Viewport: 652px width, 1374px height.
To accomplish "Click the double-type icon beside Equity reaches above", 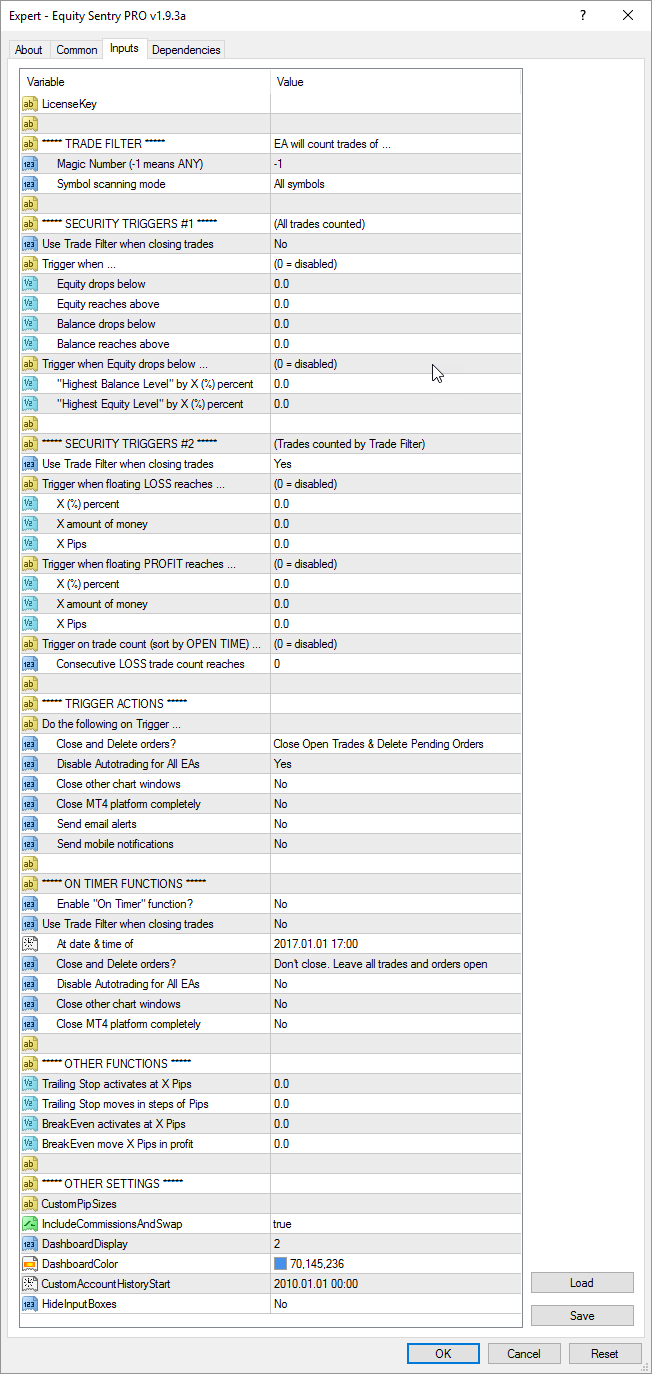I will click(x=29, y=304).
